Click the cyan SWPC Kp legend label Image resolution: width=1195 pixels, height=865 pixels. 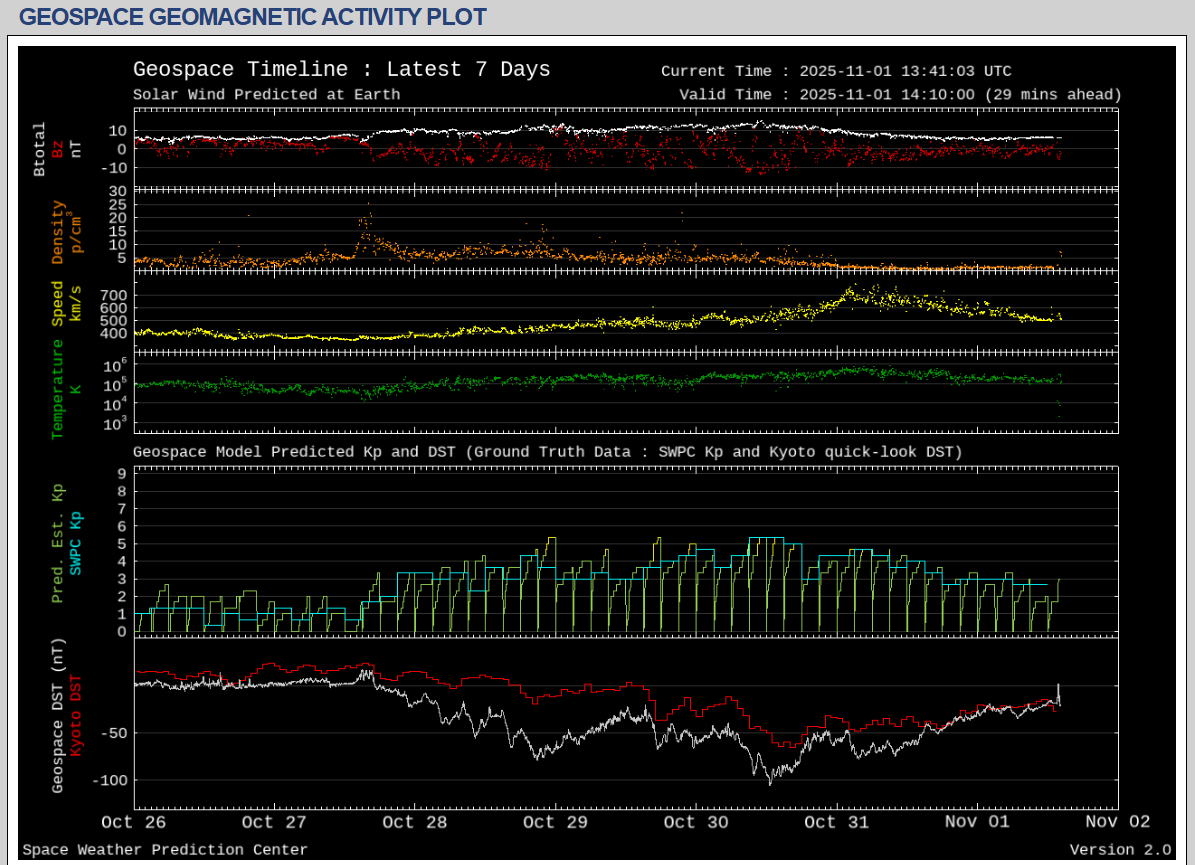76,543
